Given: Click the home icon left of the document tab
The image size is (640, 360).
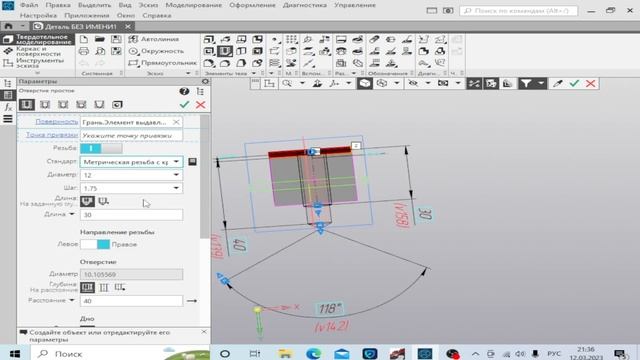Looking at the screenshot, I should (x=8, y=26).
